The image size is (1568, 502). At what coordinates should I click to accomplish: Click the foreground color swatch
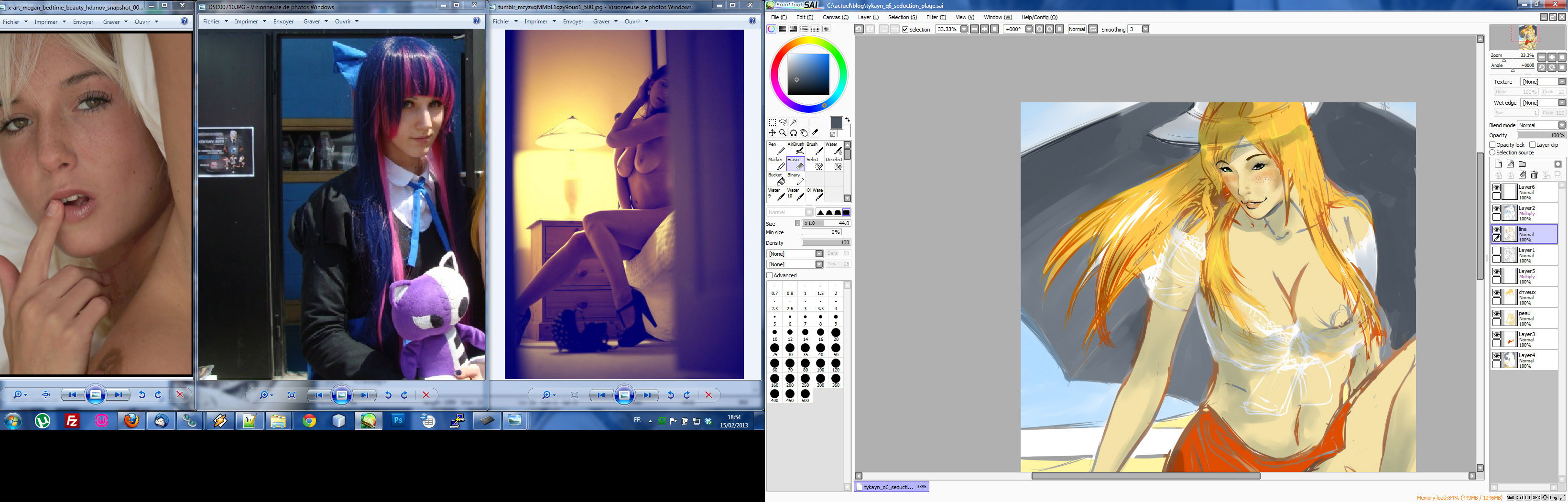836,123
